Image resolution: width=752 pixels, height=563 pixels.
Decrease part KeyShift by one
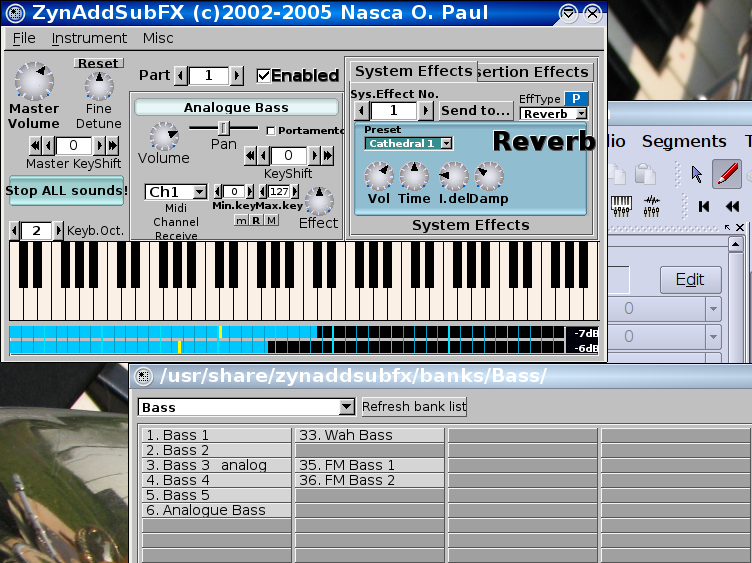click(x=263, y=155)
